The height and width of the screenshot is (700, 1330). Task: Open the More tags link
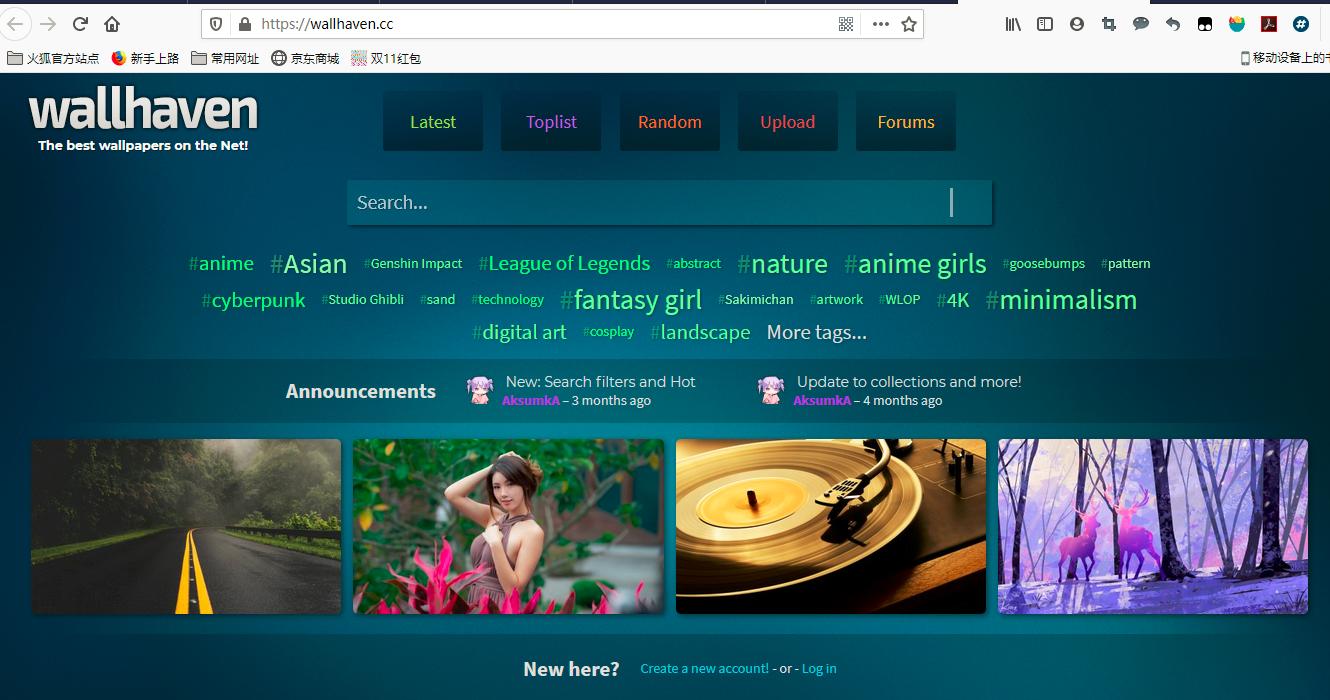pyautogui.click(x=817, y=333)
